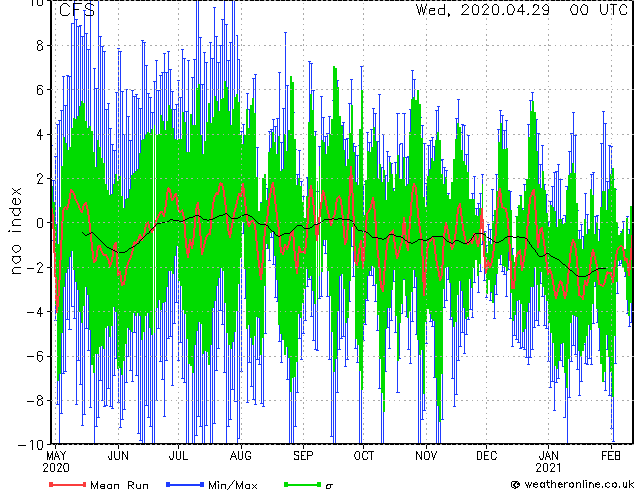Screen dimensions: 634x490
Task: Click the 'nao index' axis title
Action: tap(15, 231)
